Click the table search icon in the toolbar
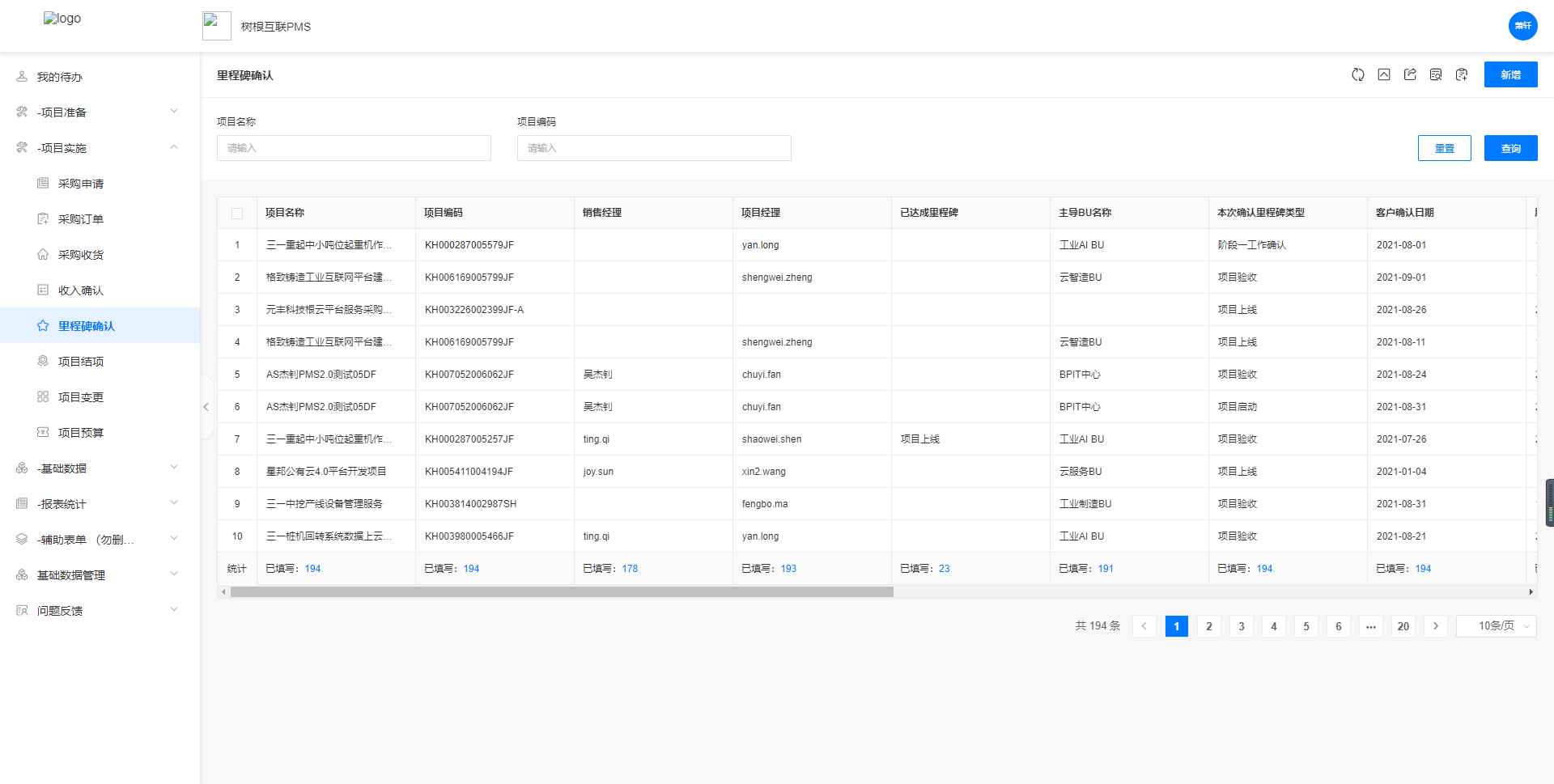 pyautogui.click(x=1436, y=74)
